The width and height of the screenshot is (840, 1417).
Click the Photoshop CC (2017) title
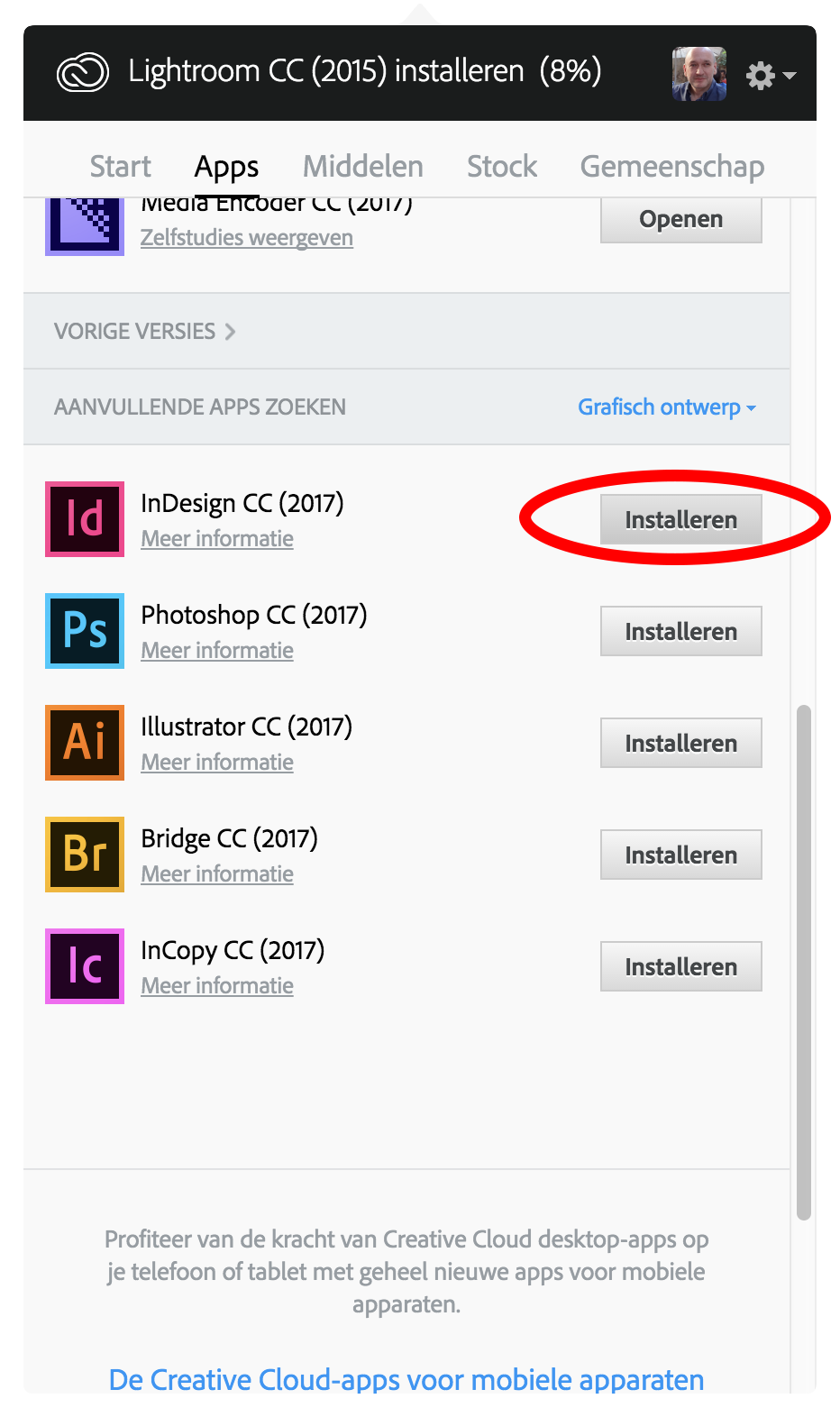[x=254, y=615]
